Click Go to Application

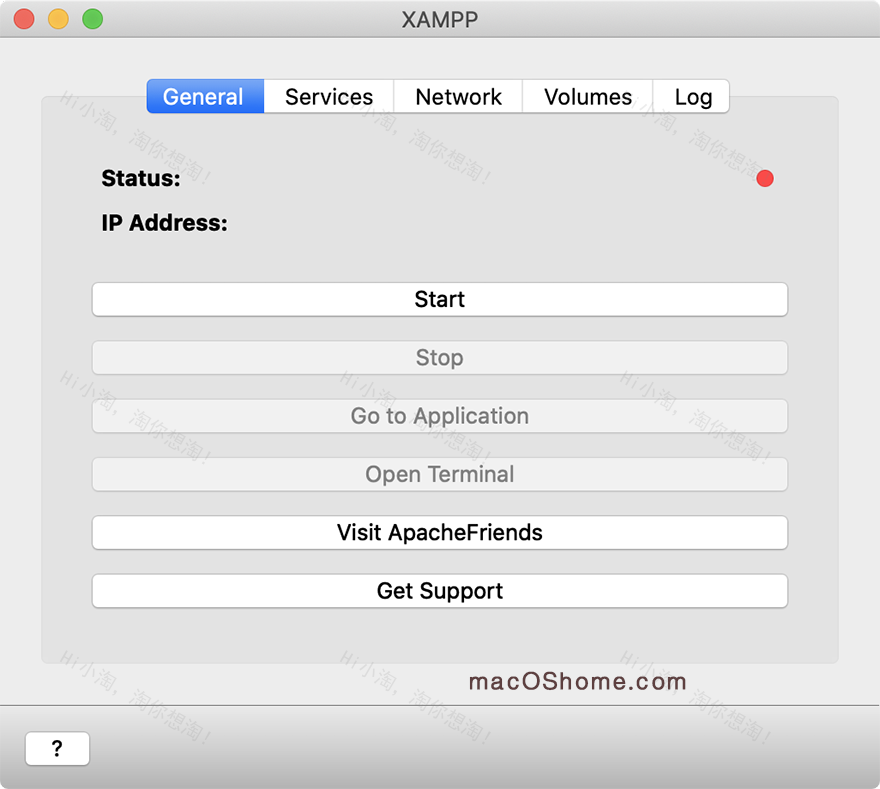(x=440, y=416)
